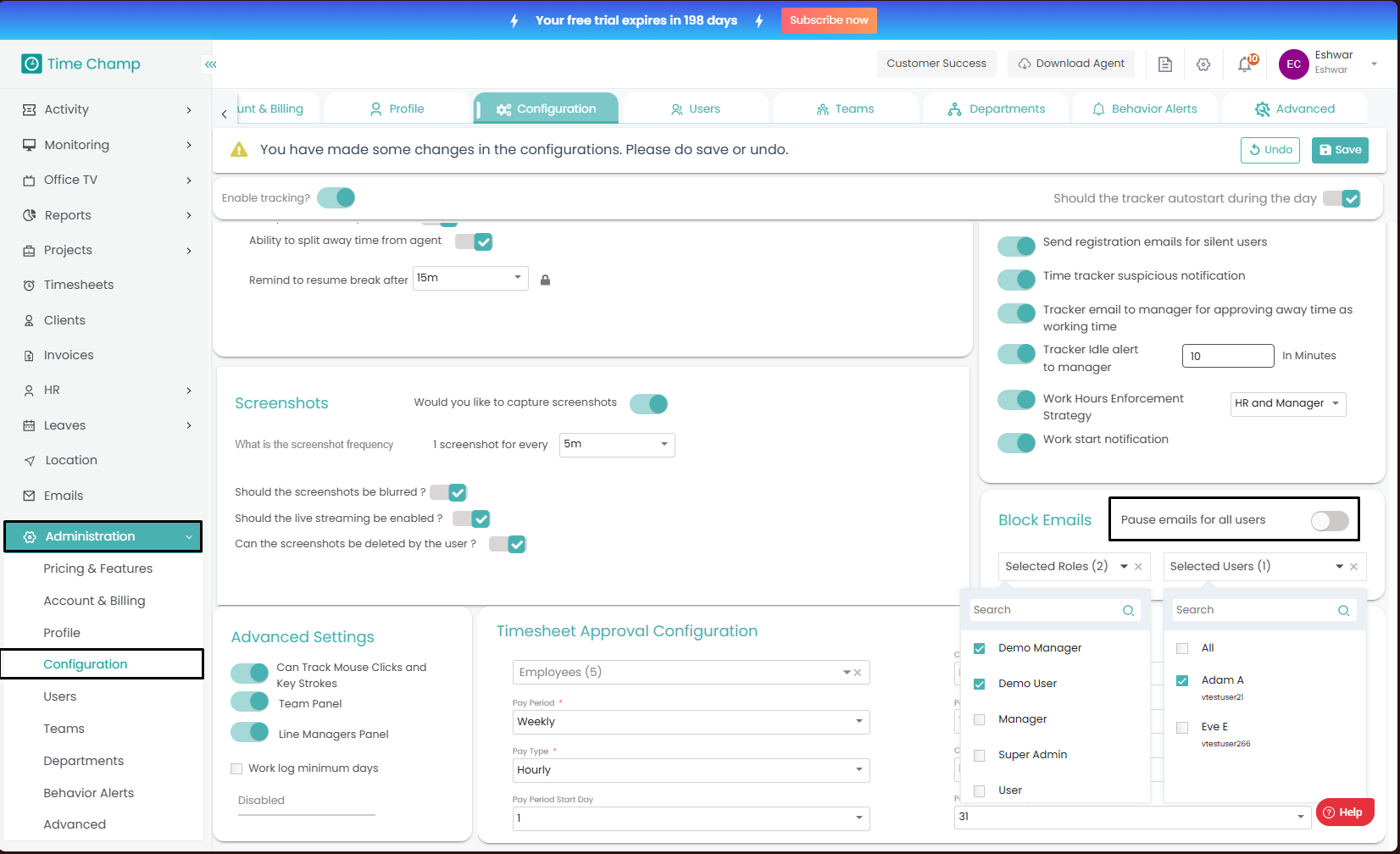Image resolution: width=1400 pixels, height=854 pixels.
Task: Expand the Pay Period Weekly dropdown
Action: click(x=690, y=722)
